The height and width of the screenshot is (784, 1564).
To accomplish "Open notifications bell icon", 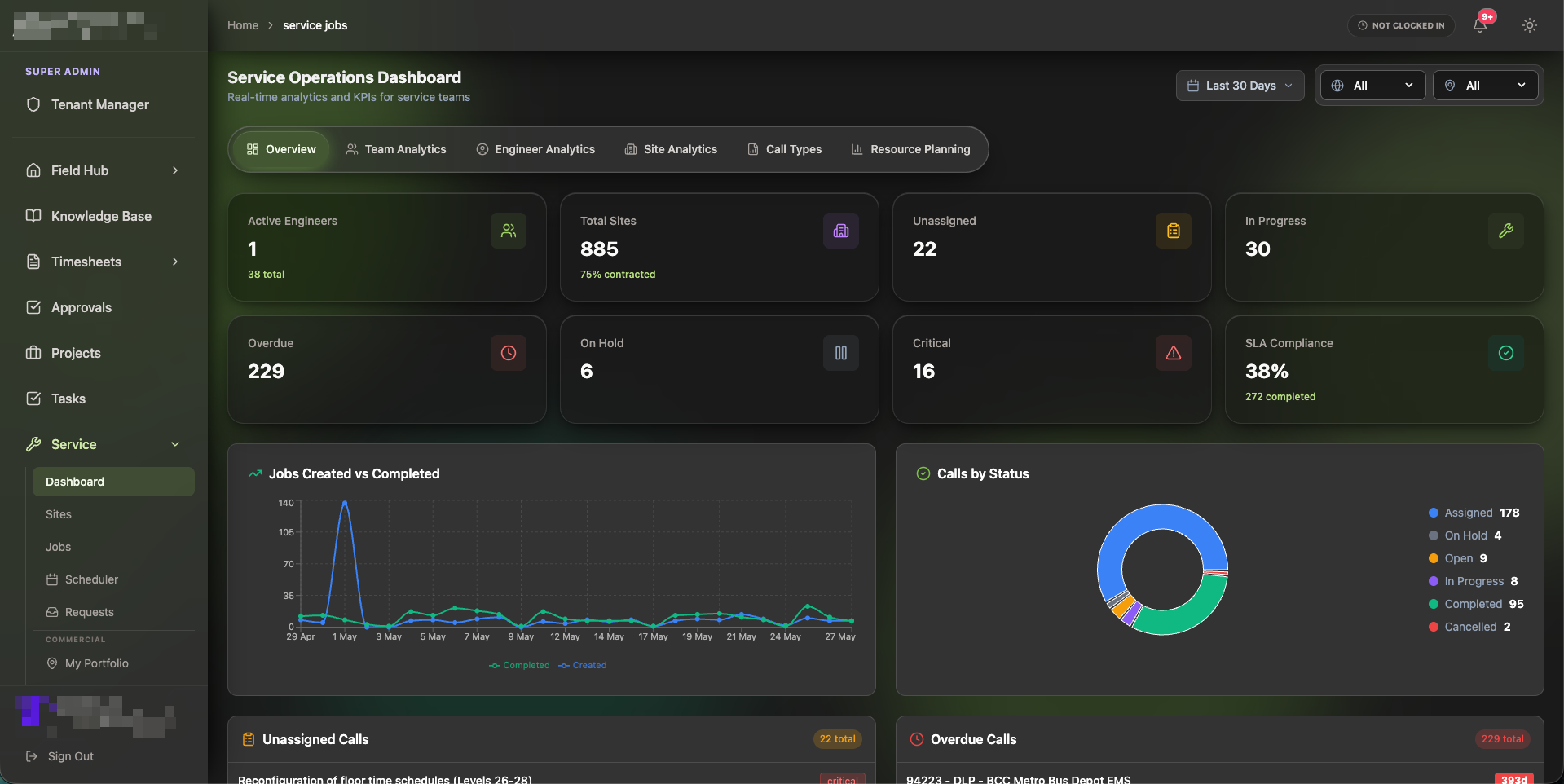I will tap(1480, 25).
